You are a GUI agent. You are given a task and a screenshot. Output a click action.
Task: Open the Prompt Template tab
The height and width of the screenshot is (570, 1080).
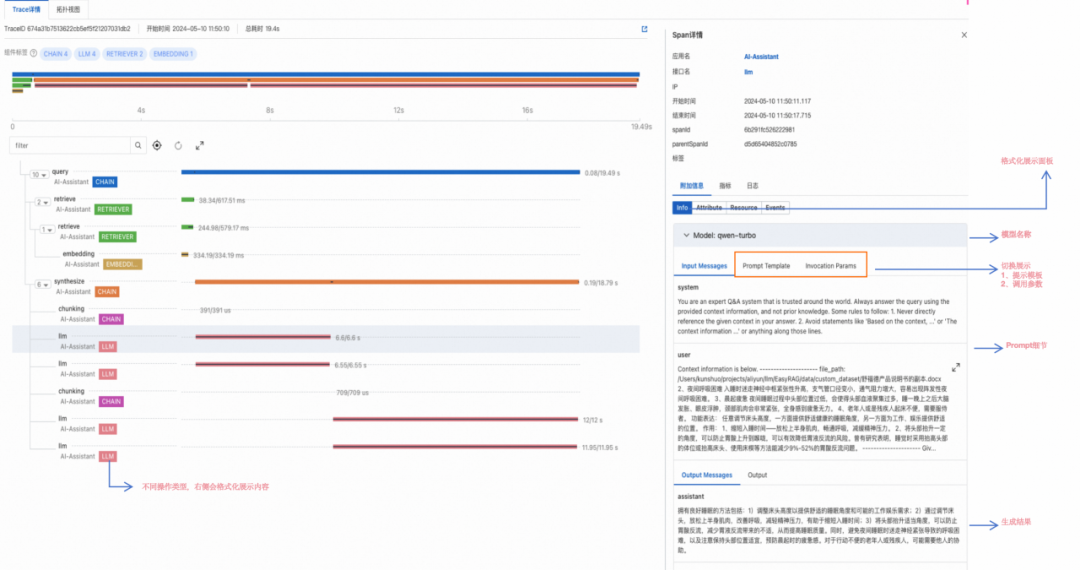(x=766, y=266)
